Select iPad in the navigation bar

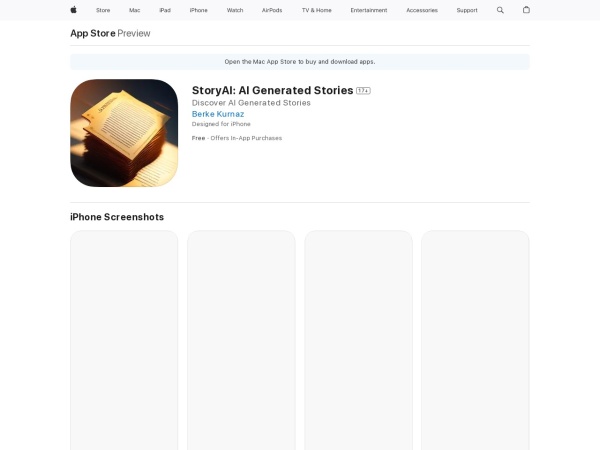[165, 10]
